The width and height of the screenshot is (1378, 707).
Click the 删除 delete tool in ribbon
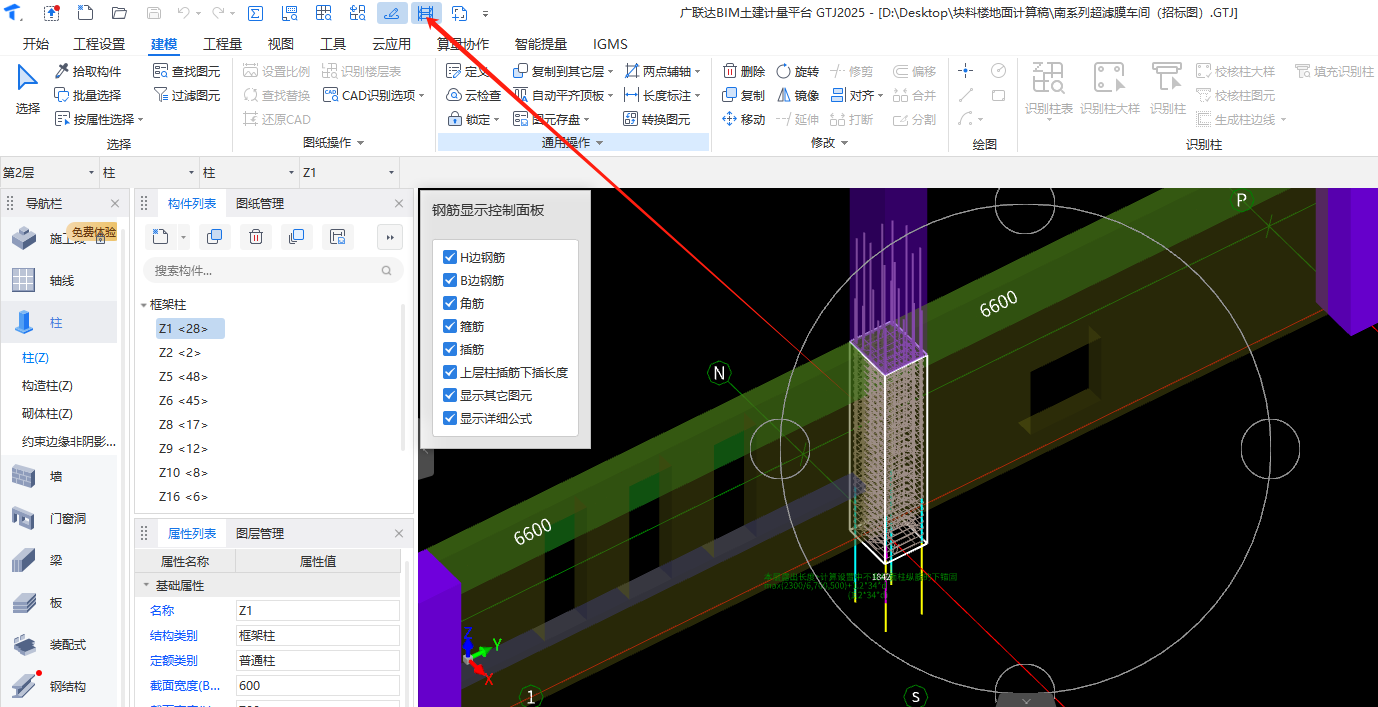[743, 71]
